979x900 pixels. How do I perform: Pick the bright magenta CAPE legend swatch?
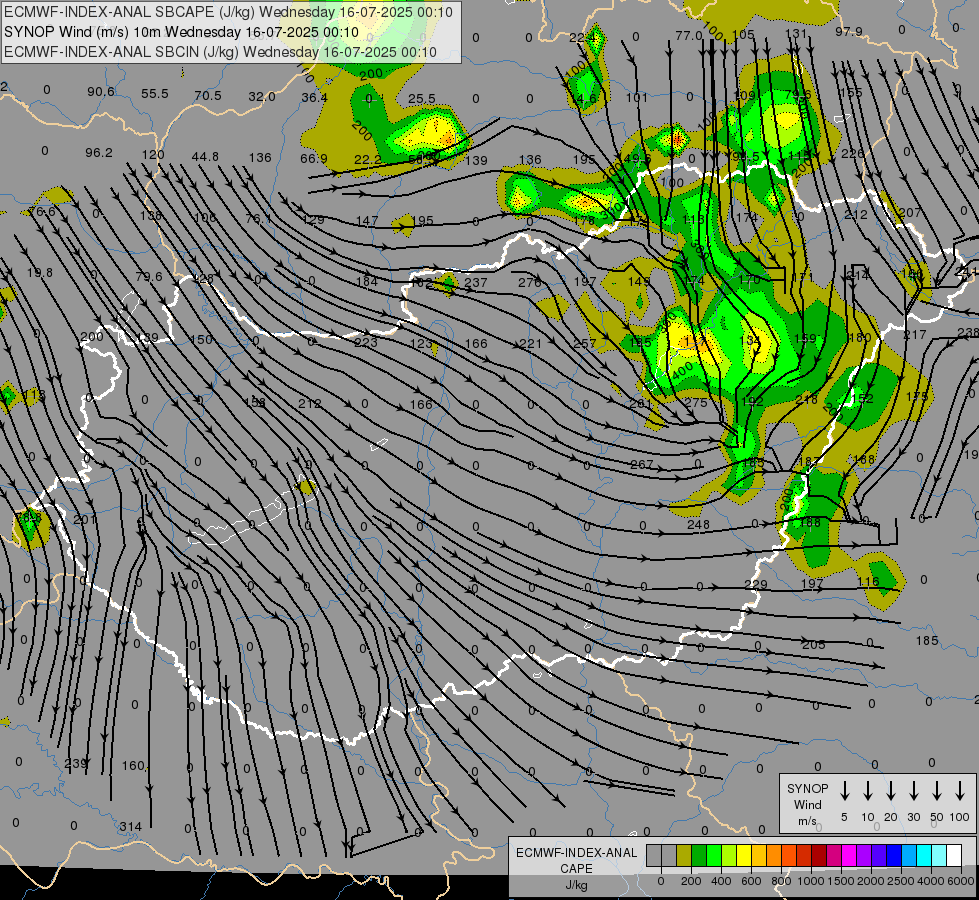(x=849, y=855)
